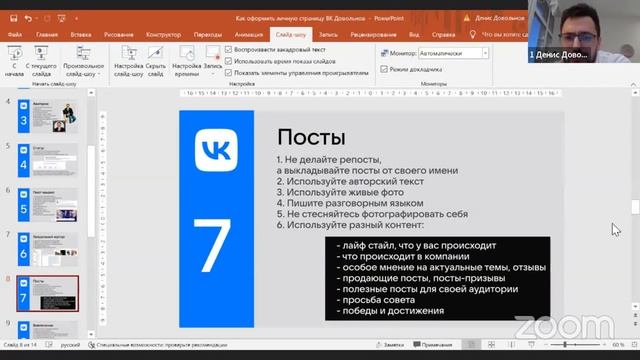Viewport: 640px width, 360px height.
Task: Start slideshow with the С начала button
Action: tap(14, 61)
